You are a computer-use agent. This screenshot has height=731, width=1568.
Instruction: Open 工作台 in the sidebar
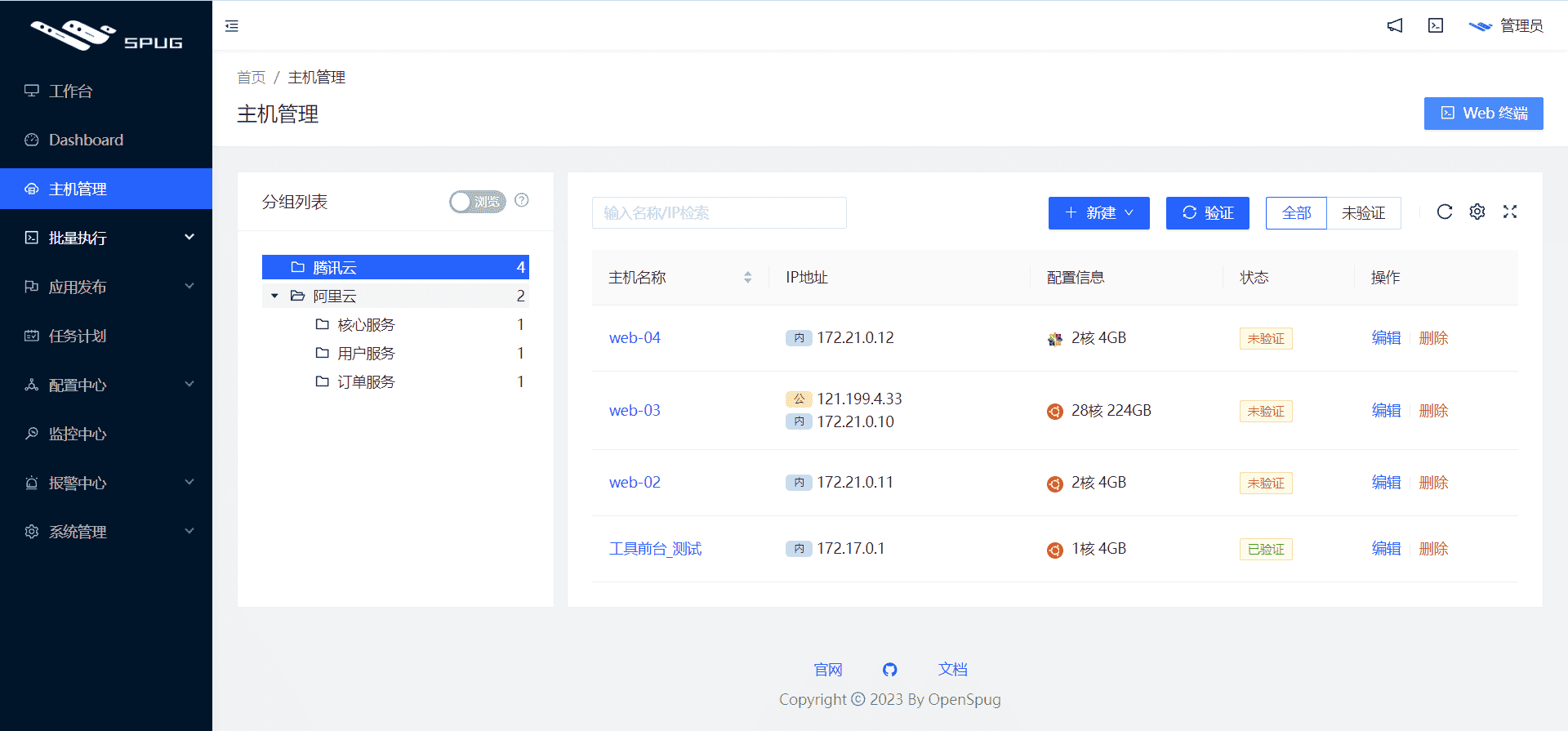click(106, 91)
